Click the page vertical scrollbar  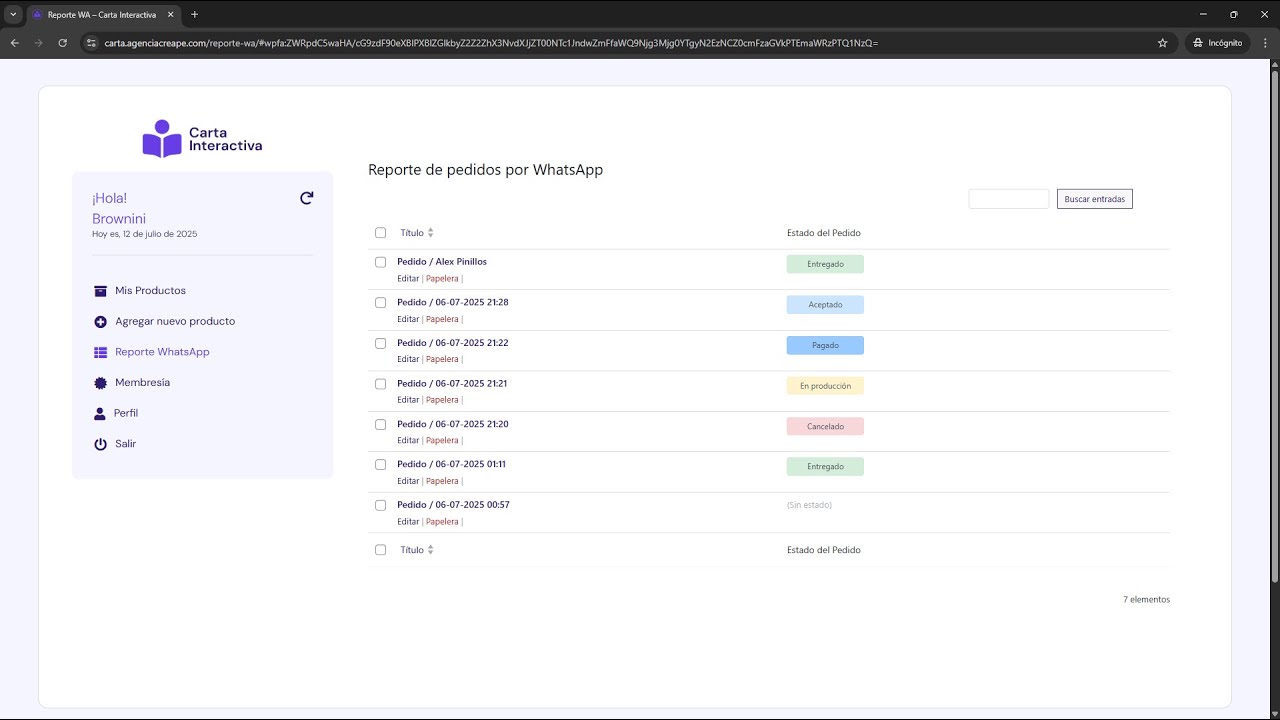(1274, 325)
